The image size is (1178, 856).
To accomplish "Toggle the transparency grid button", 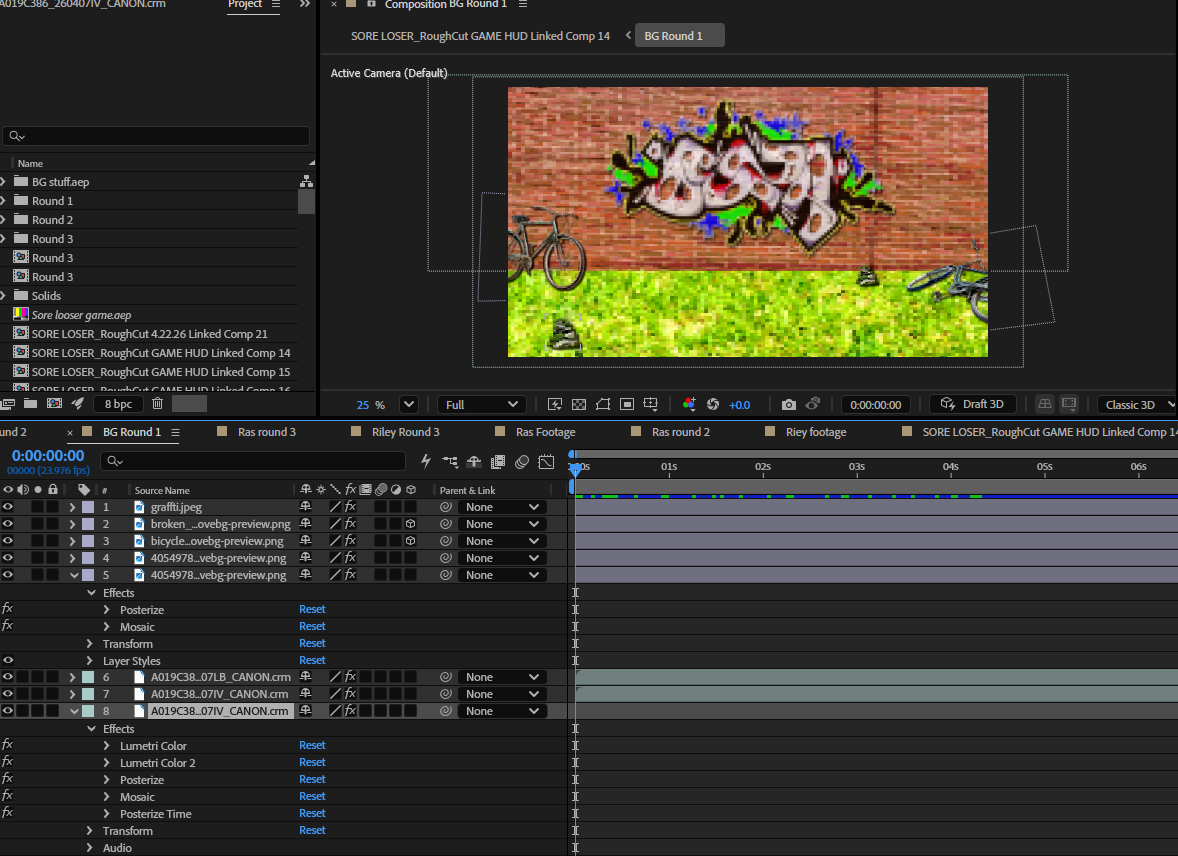I will [x=579, y=404].
